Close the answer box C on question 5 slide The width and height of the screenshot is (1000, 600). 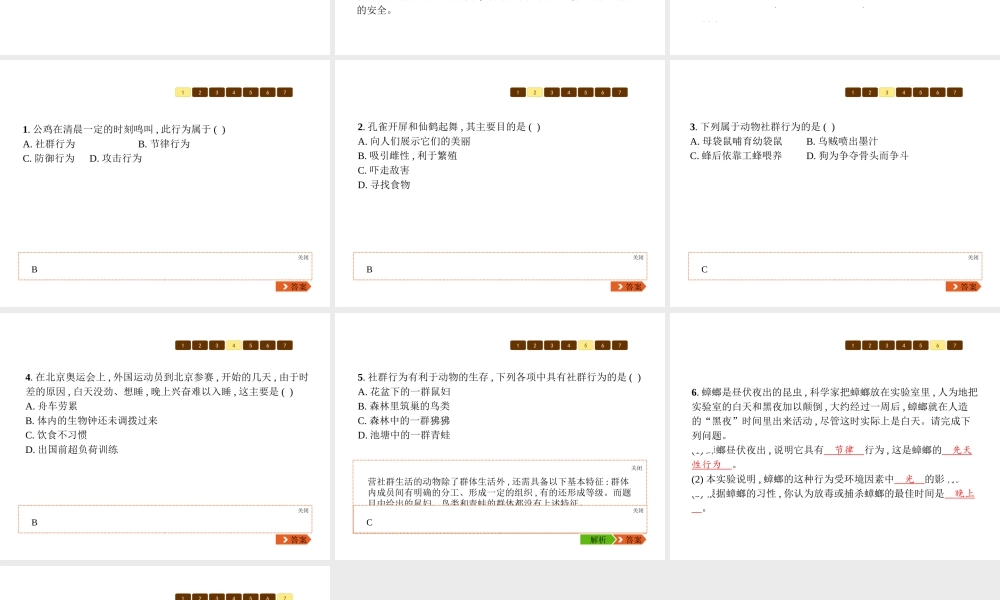coord(638,510)
